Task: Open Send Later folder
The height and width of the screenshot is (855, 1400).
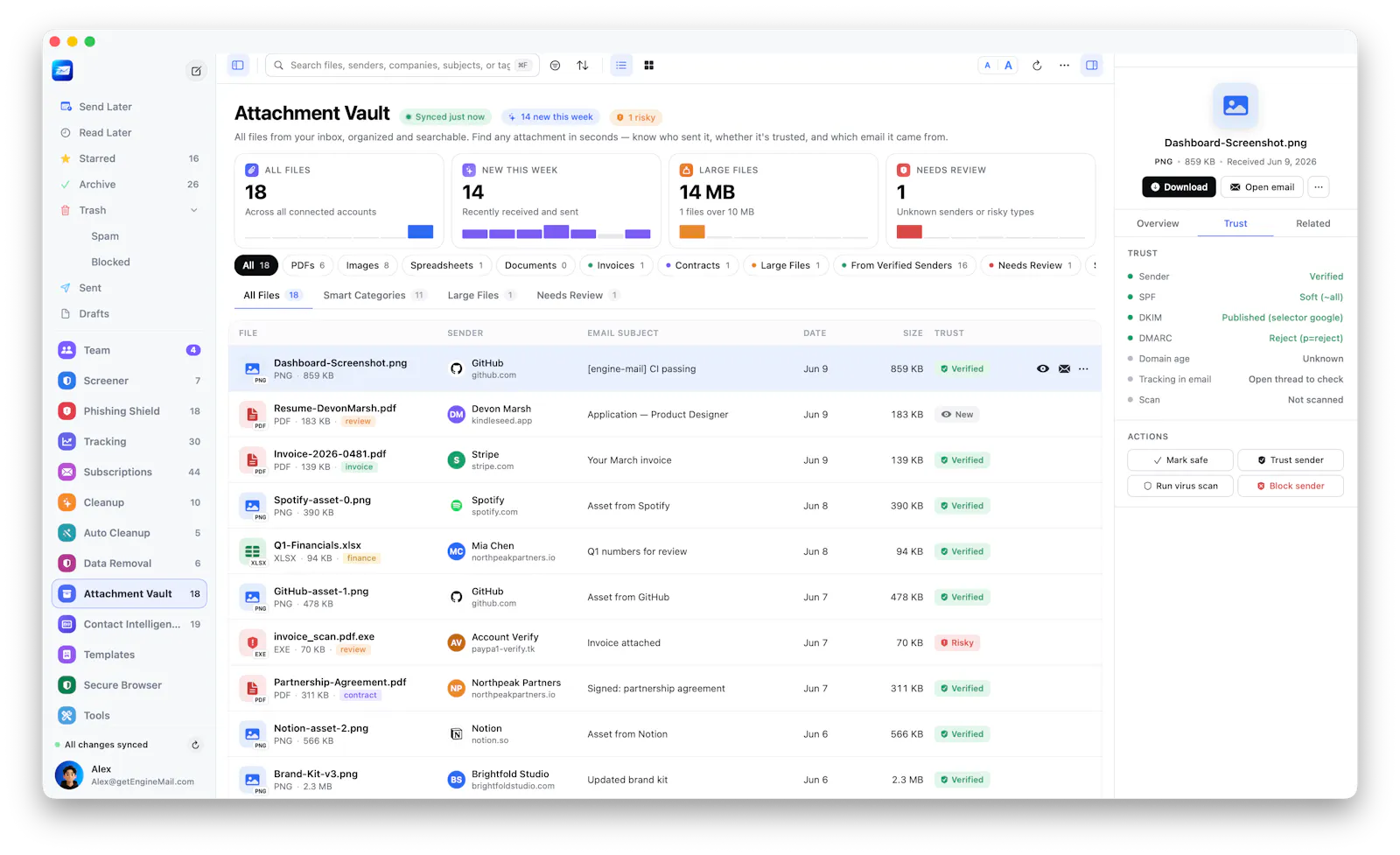Action: pos(129,107)
